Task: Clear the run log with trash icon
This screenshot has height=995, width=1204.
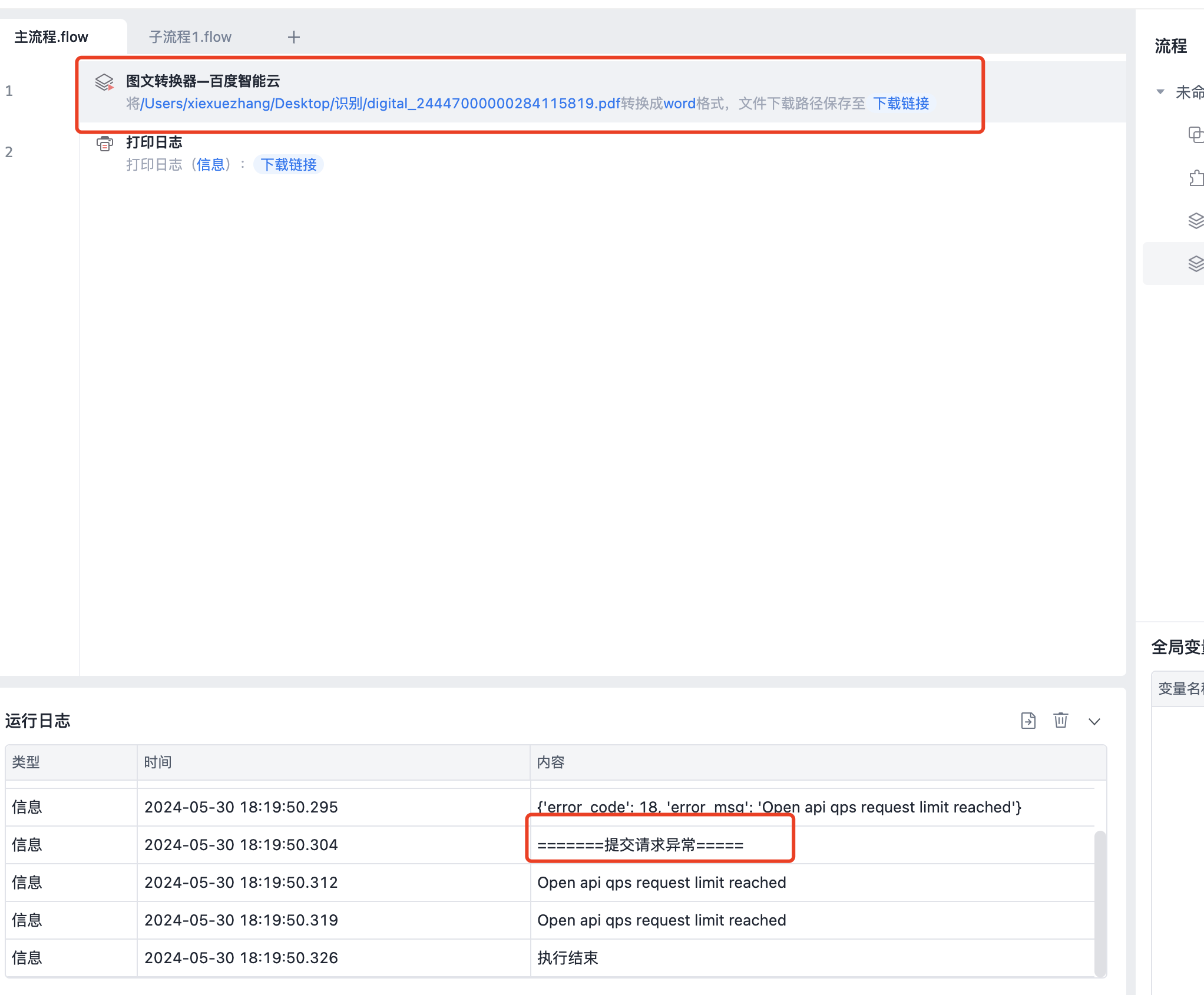Action: [1060, 721]
